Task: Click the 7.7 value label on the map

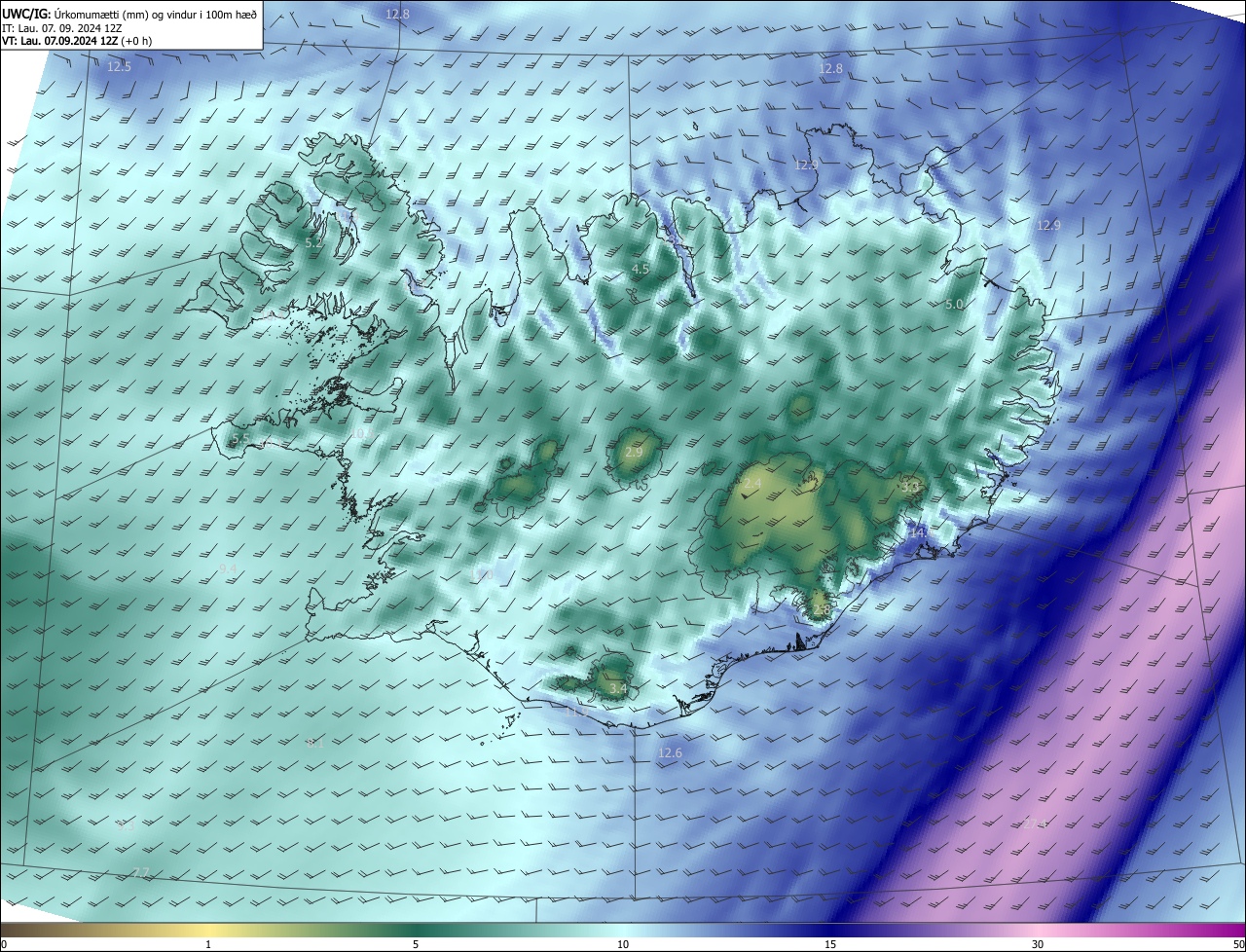Action: pos(141,872)
